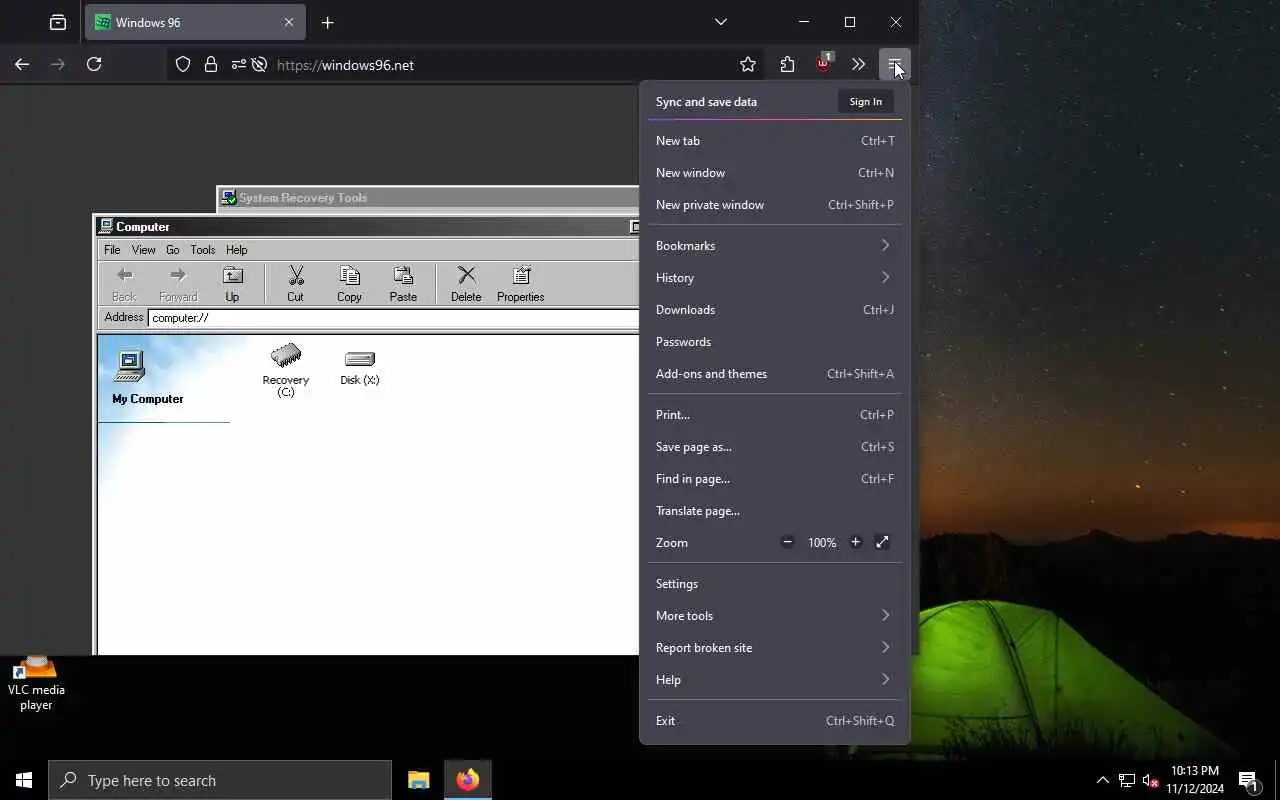Screen dimensions: 1280x800
Task: Click the computer:// address field
Action: pos(393,318)
